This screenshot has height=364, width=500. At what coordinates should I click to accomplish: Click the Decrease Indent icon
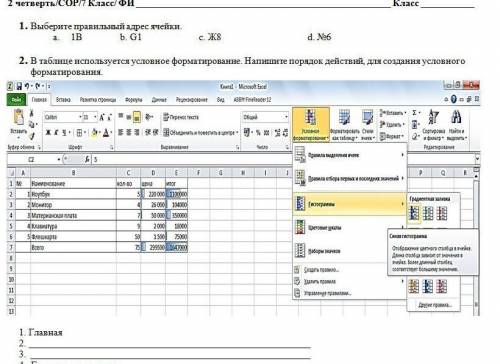[148, 132]
